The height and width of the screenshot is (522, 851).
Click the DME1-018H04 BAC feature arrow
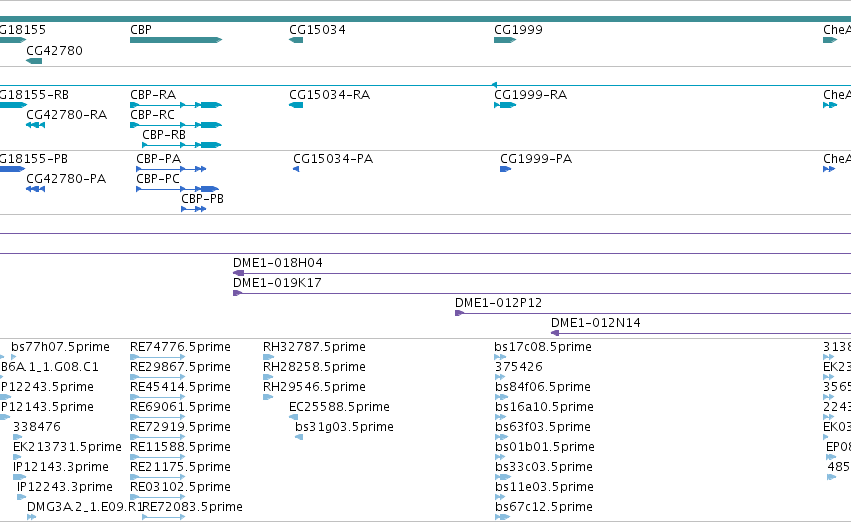[542, 273]
